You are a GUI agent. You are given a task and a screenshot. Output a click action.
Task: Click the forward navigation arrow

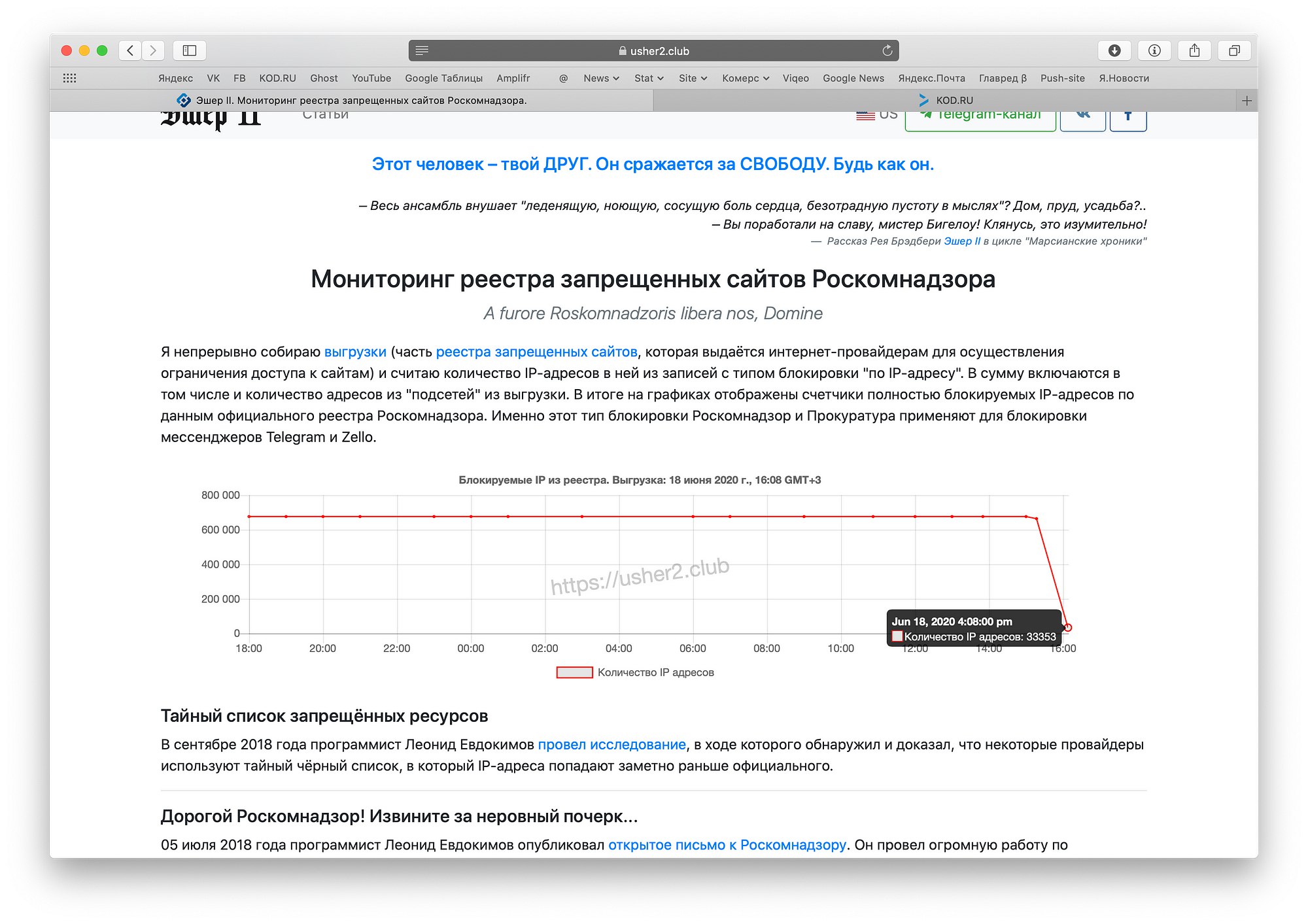click(153, 50)
